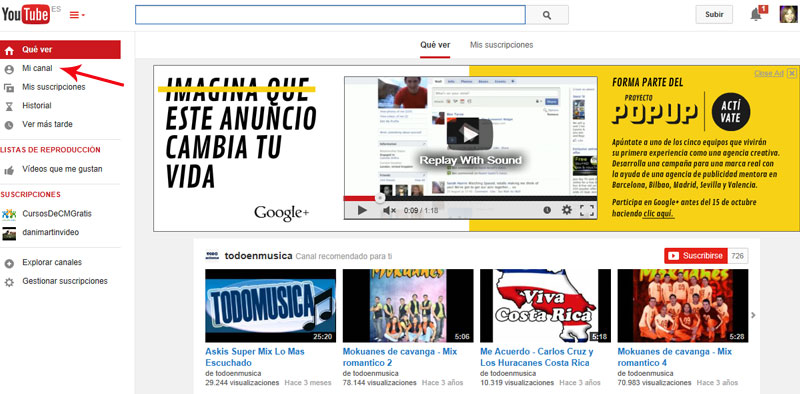Click the ad video settings gear

[566, 210]
